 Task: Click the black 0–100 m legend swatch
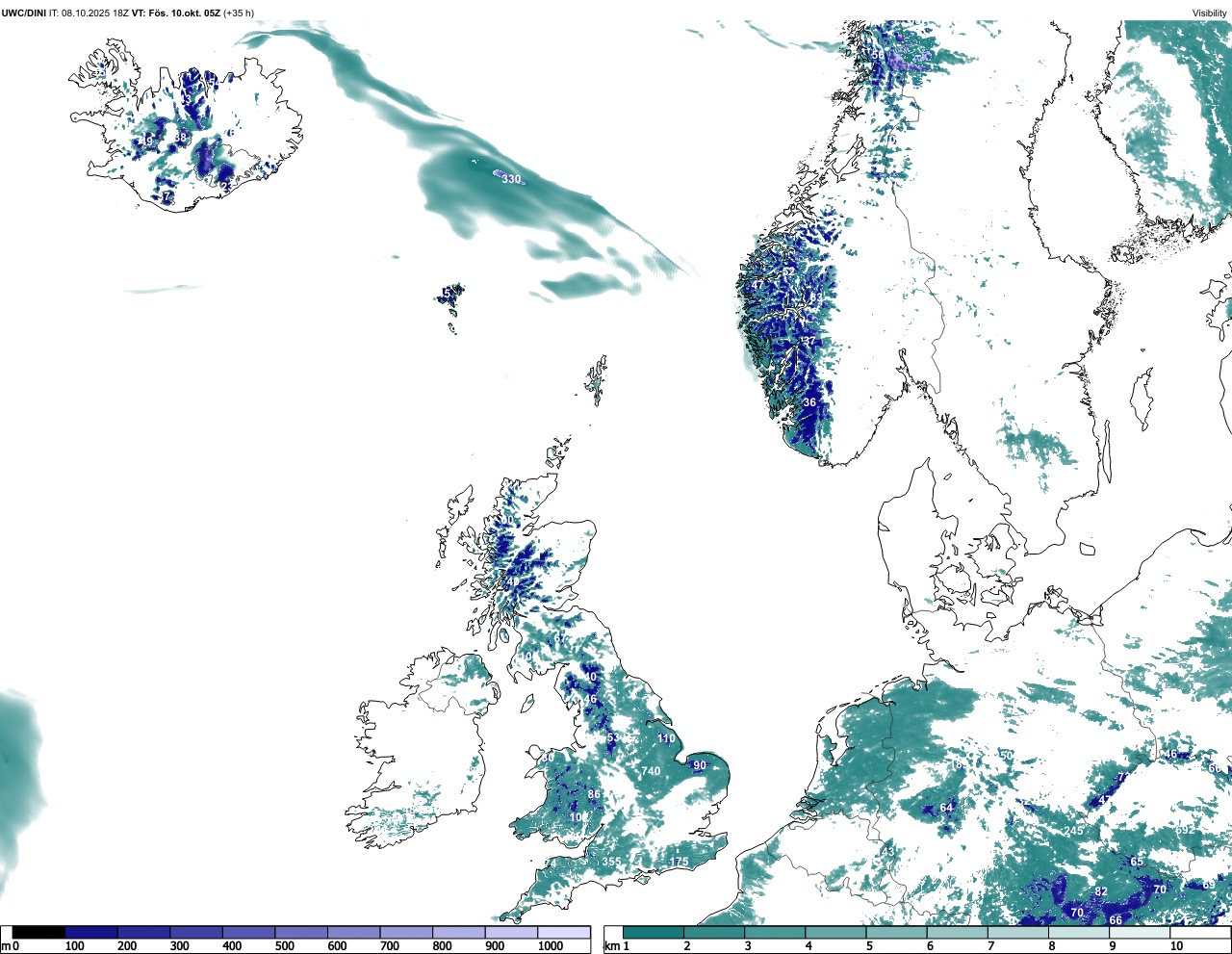(x=38, y=932)
